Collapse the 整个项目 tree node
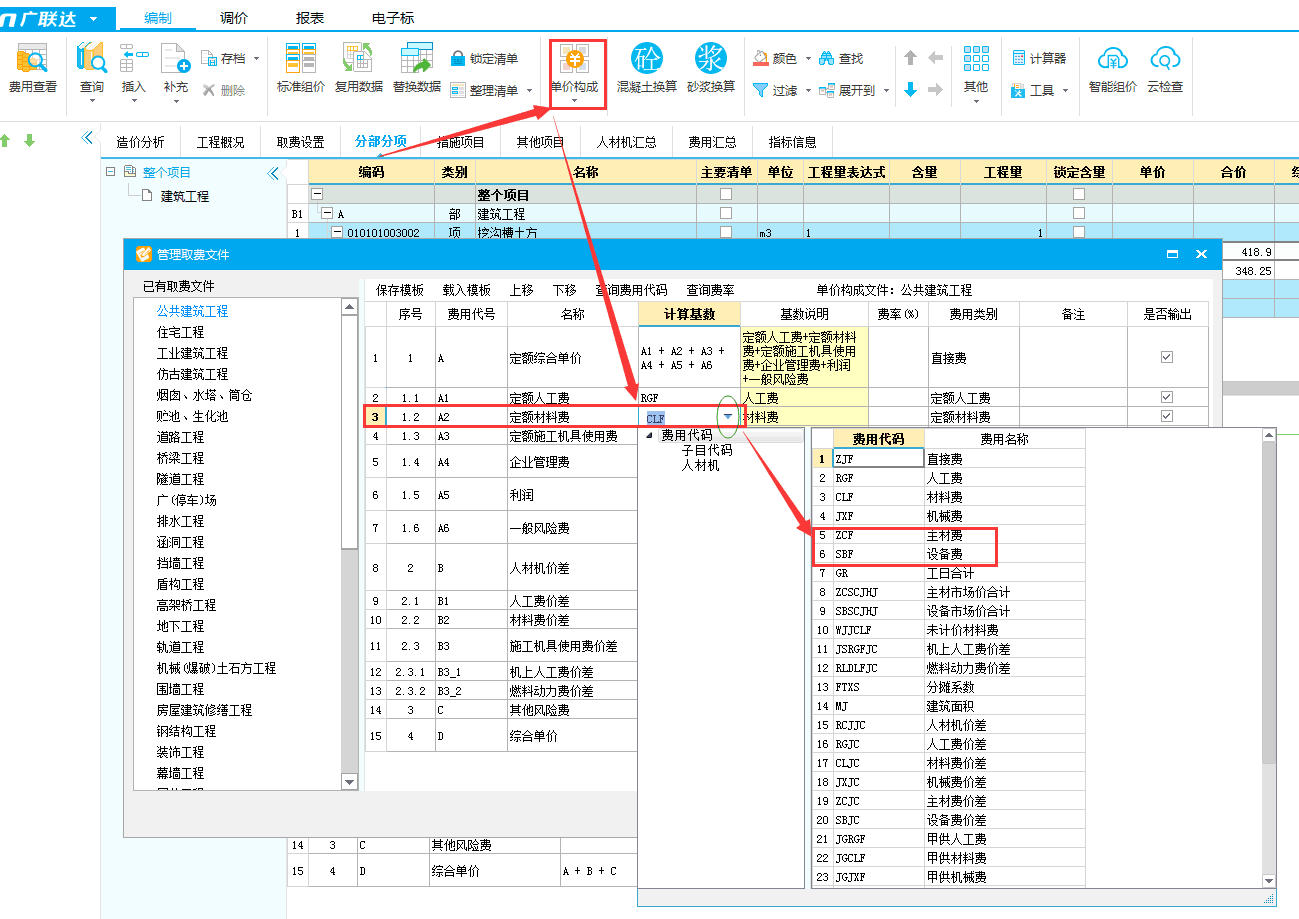 tap(111, 172)
